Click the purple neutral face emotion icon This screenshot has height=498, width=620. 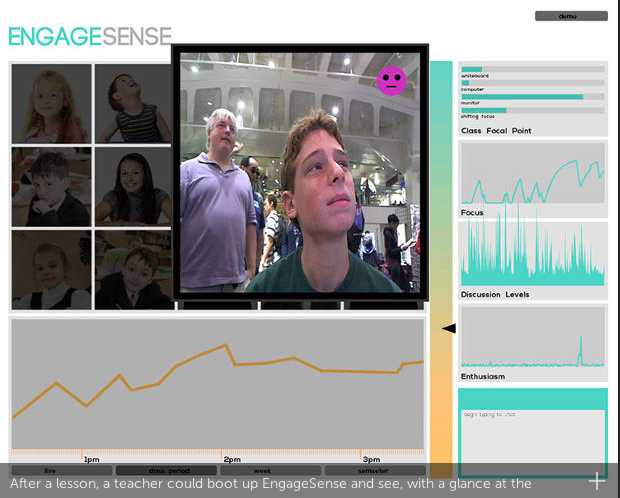pos(391,81)
